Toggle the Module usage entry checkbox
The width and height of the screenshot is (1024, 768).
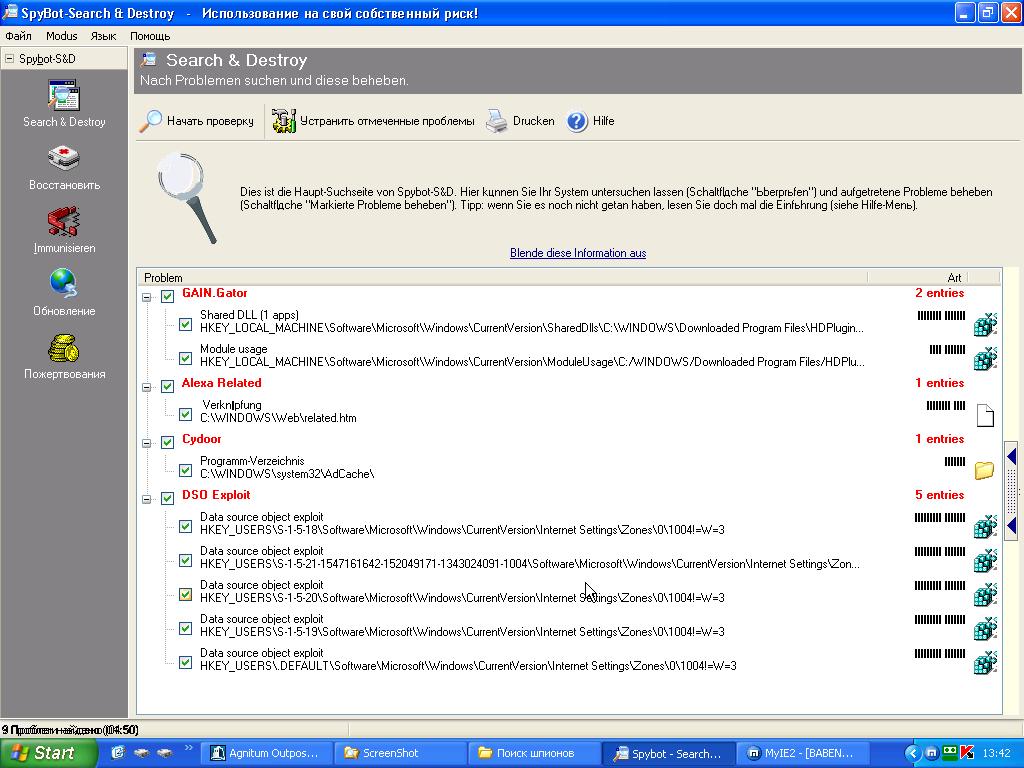[185, 359]
